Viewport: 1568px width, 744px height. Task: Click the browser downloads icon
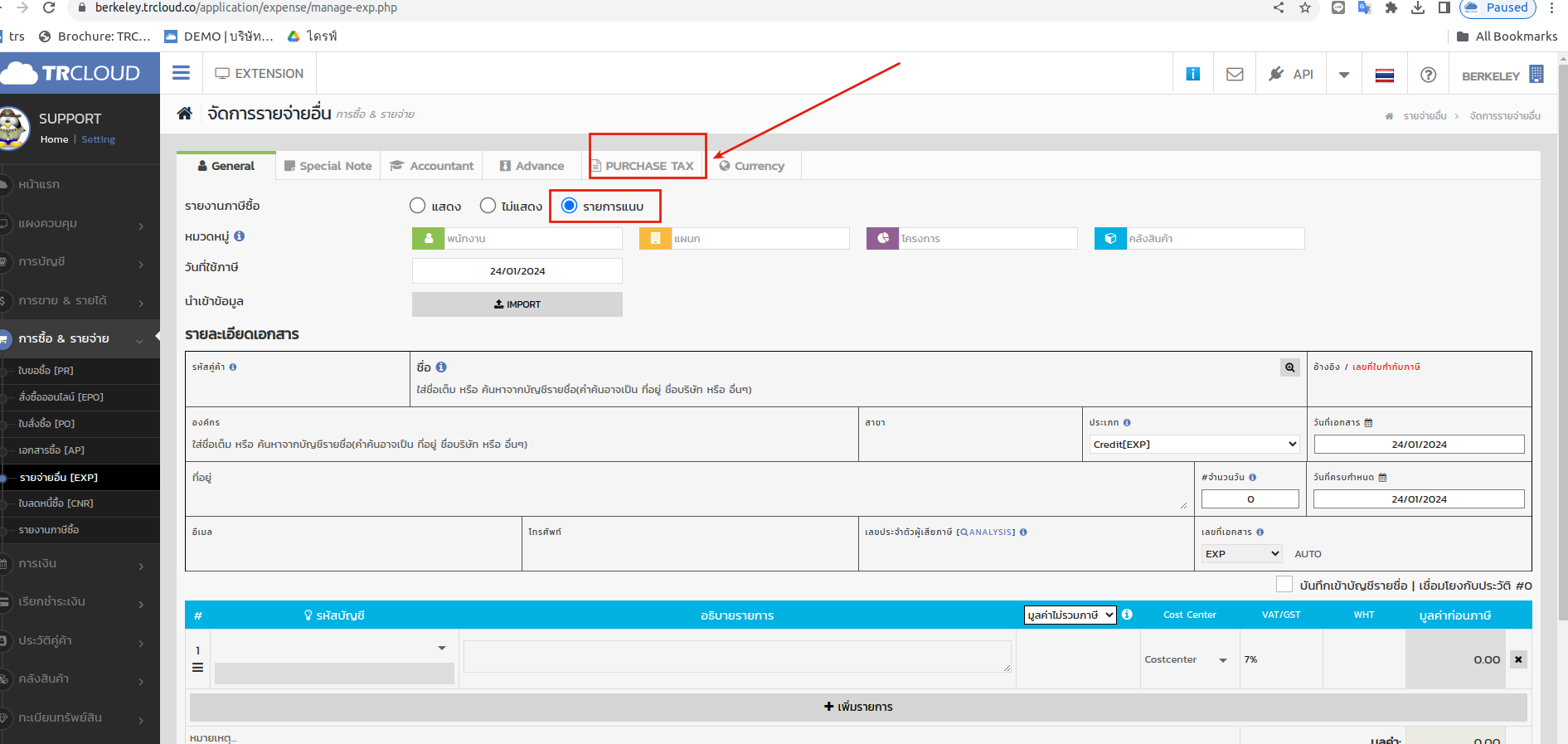1418,7
